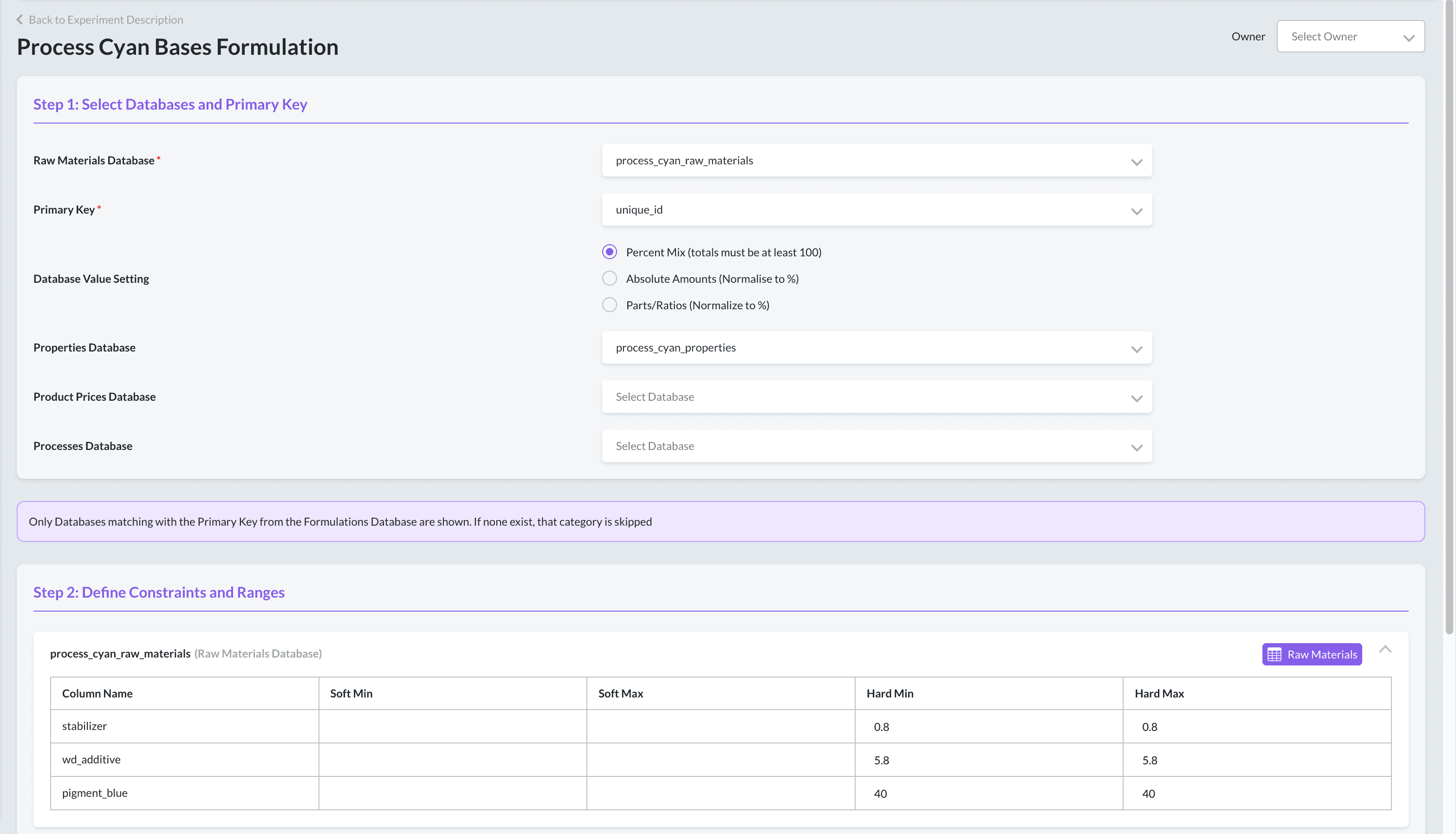
Task: Click the Raw Materials table icon
Action: 1274,654
